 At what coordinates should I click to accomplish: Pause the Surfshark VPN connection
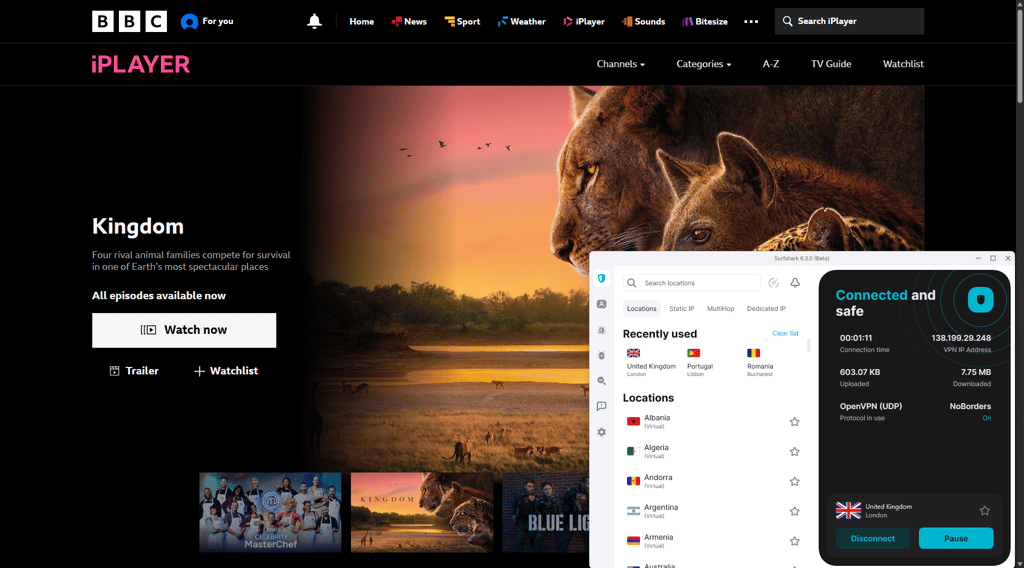pos(956,539)
